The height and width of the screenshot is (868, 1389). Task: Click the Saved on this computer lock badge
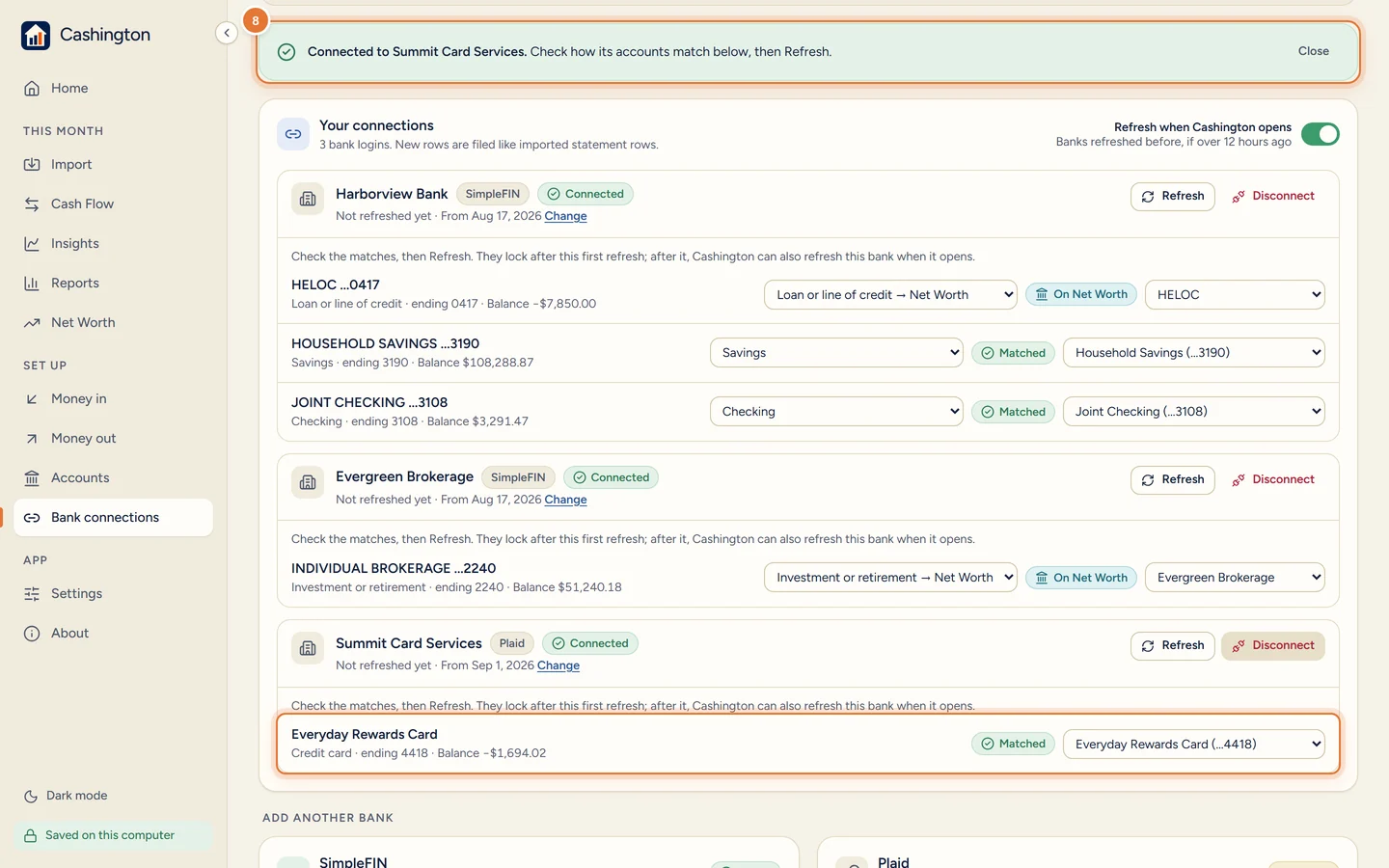click(113, 835)
